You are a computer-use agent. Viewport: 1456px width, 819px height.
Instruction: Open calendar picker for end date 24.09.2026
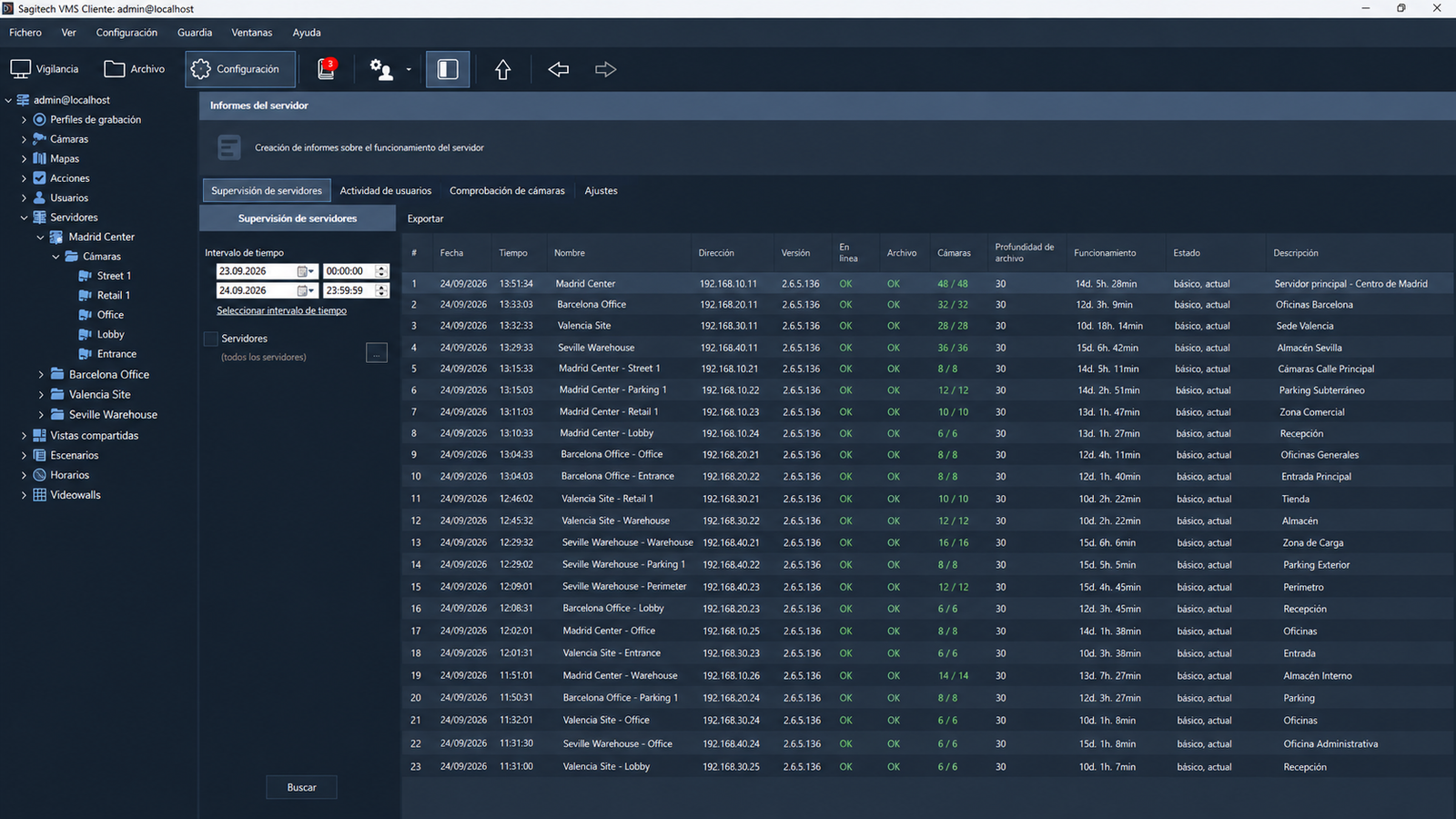point(305,290)
